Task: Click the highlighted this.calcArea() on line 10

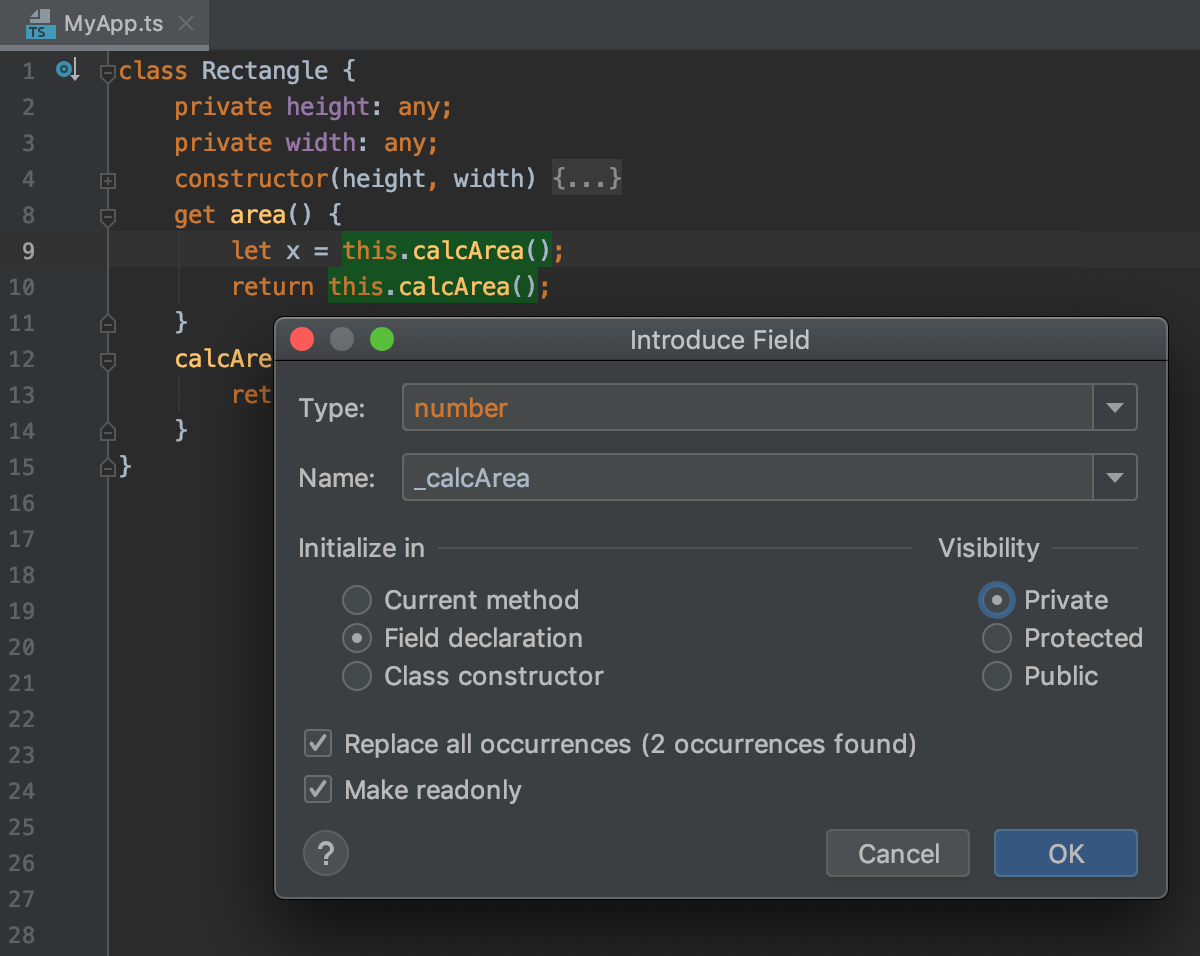Action: [432, 287]
